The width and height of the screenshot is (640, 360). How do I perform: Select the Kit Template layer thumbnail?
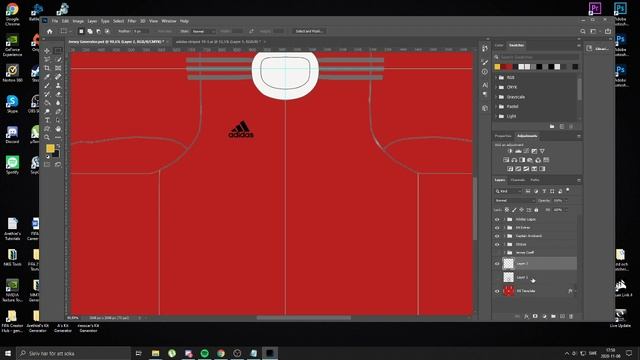[508, 291]
